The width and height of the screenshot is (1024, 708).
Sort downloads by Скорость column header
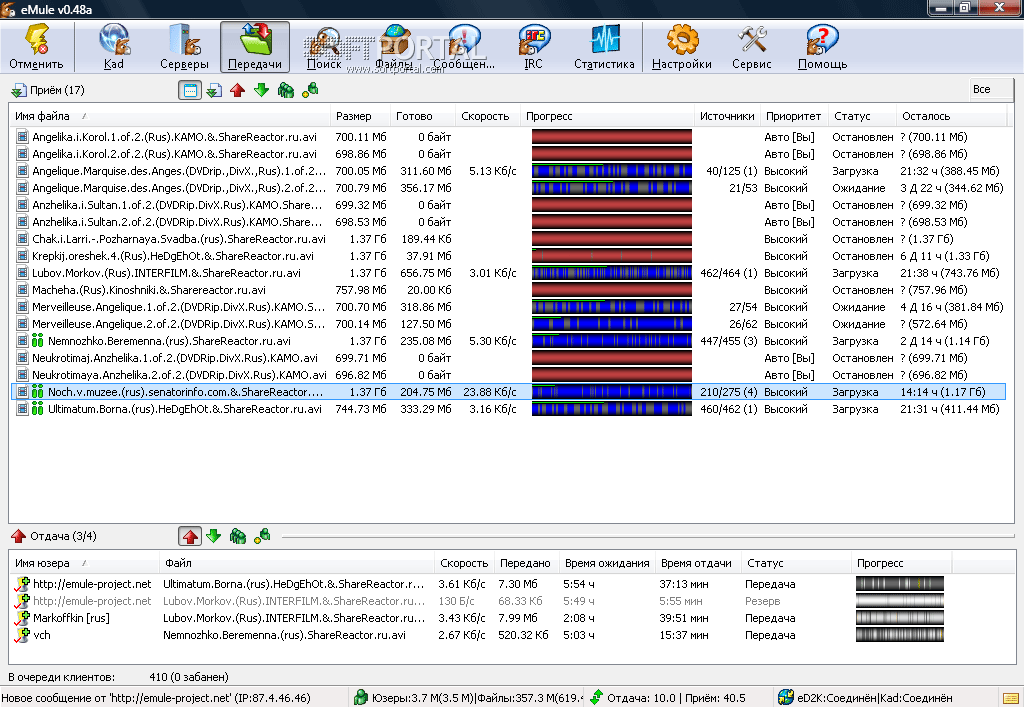[485, 116]
